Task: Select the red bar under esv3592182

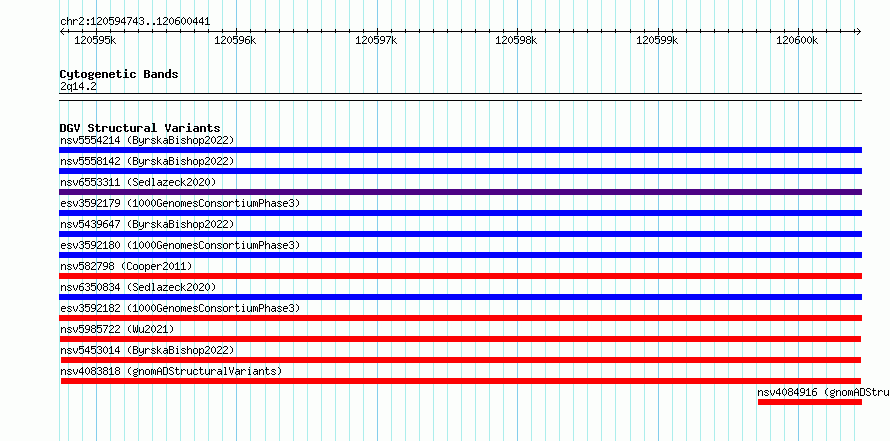Action: click(x=460, y=318)
